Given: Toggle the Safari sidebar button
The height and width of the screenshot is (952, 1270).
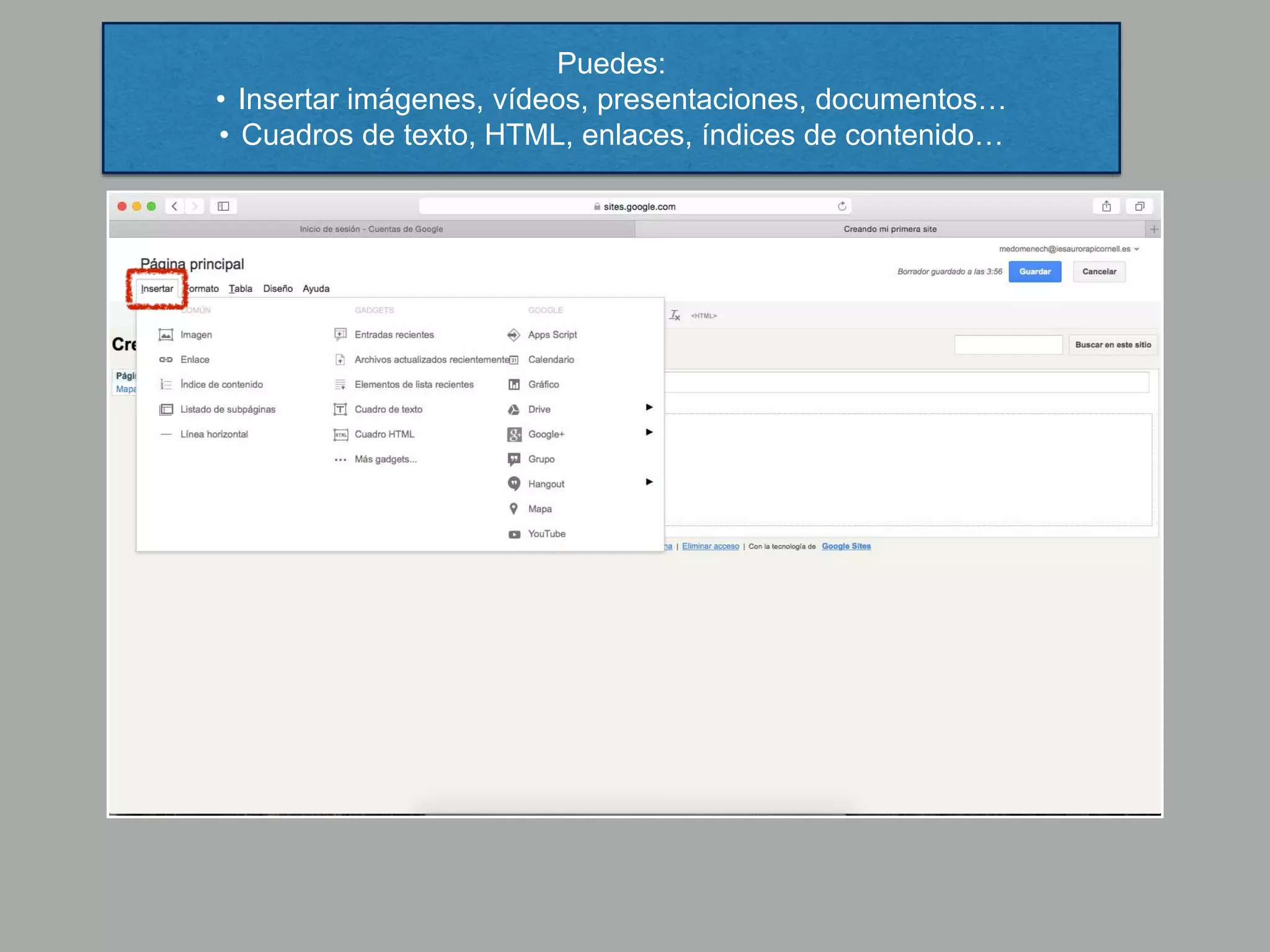Looking at the screenshot, I should tap(223, 206).
